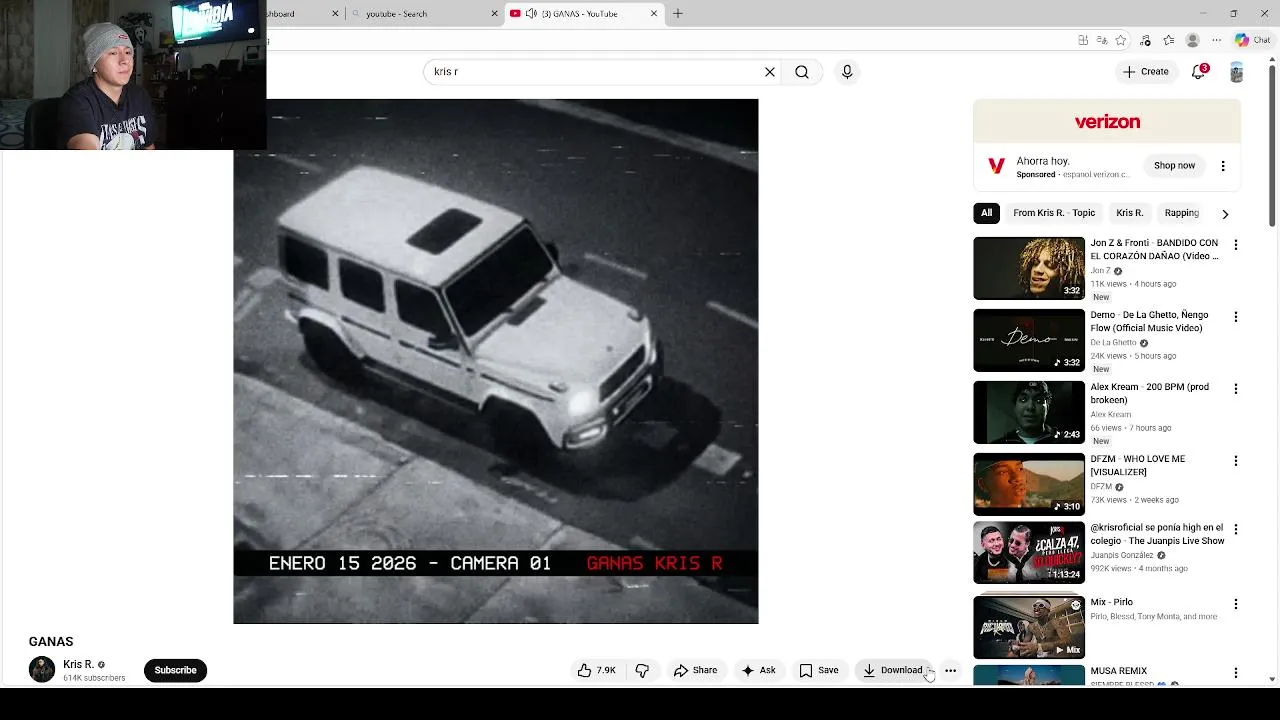
Task: Open Edge media control icon
Action: click(x=1145, y=40)
